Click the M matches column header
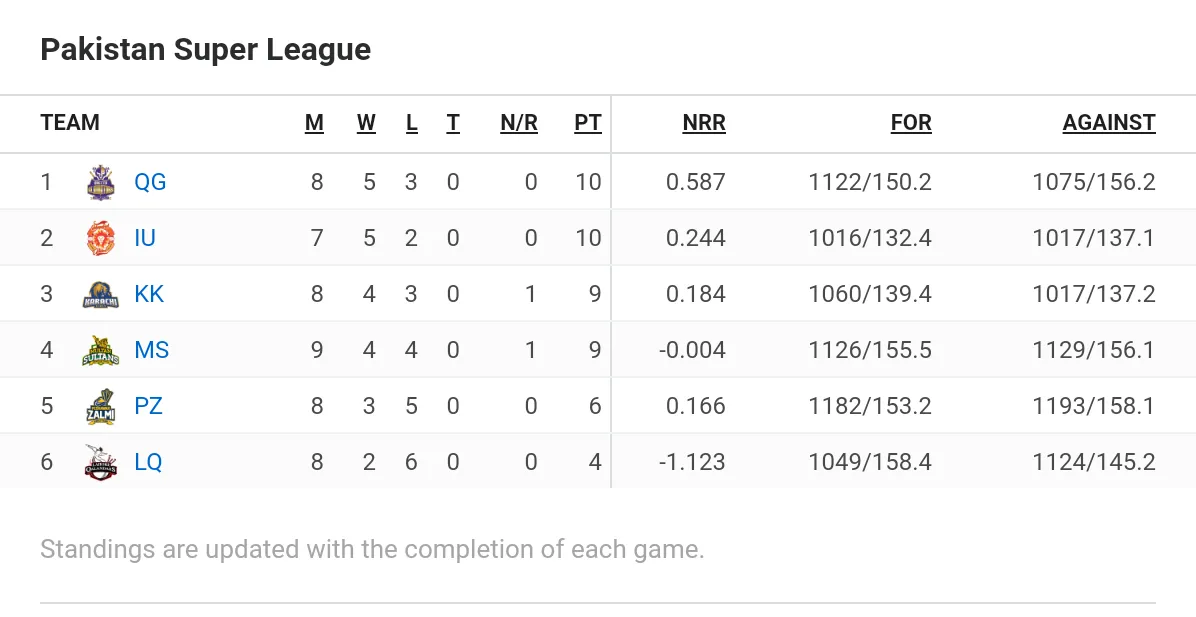 (314, 124)
